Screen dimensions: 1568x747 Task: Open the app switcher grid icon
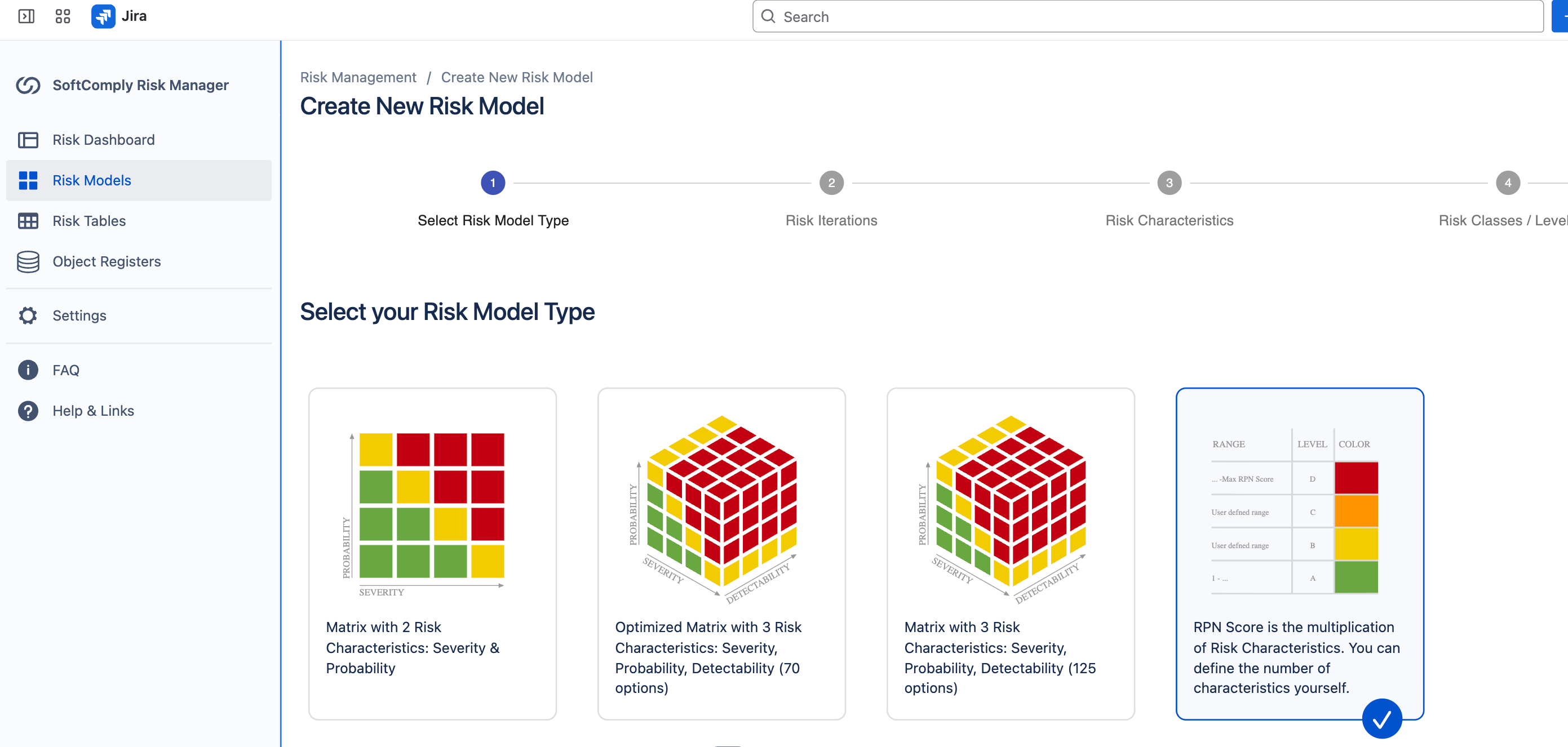pyautogui.click(x=63, y=16)
